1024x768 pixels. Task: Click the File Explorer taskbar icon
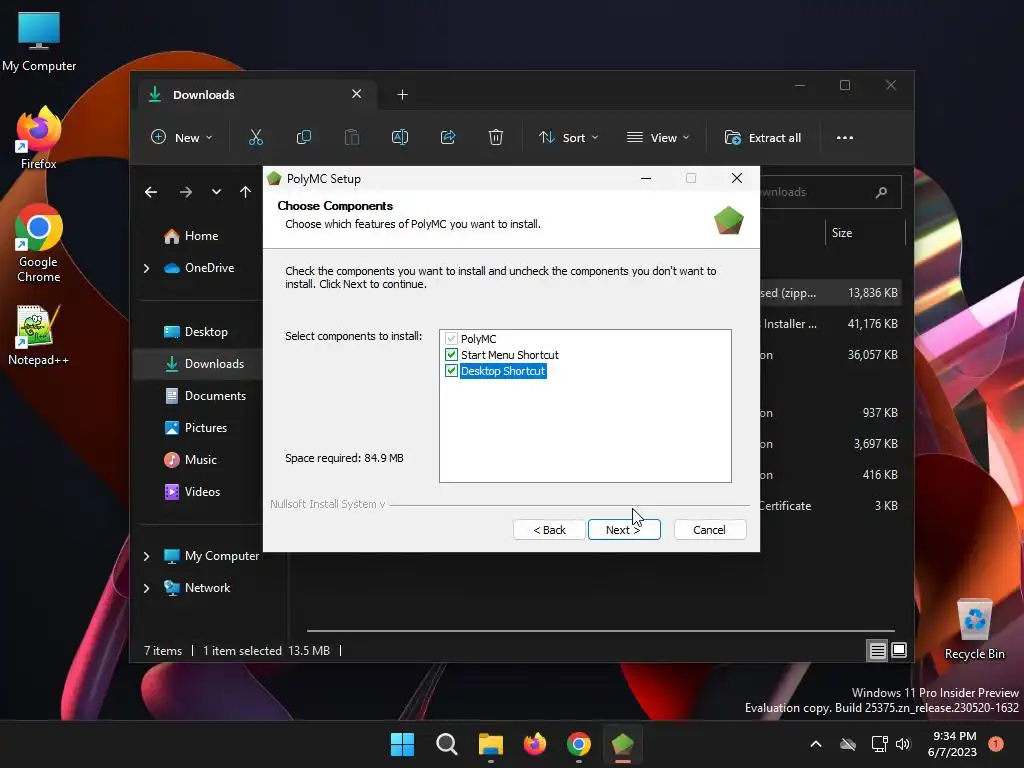pos(490,744)
